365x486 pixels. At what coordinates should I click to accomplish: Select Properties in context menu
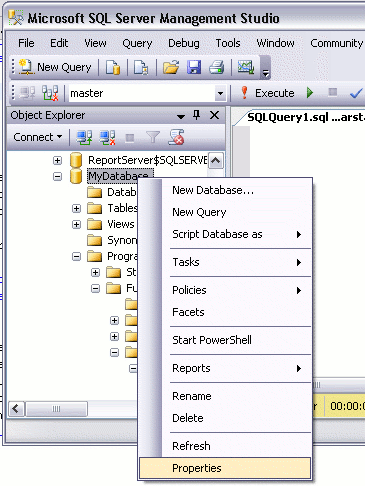tap(225, 468)
